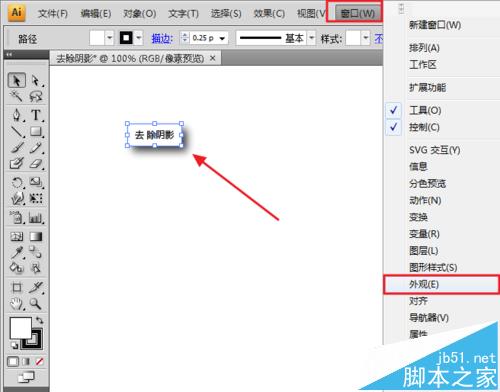Open the 选择(S) menu
Screen dimensions: 500x392
tap(226, 14)
